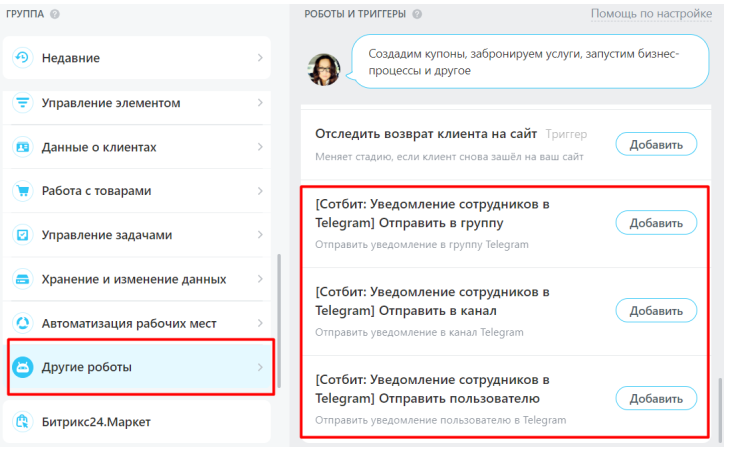Click the Битрикс24.Маркет bag icon
The height and width of the screenshot is (457, 730).
22,422
